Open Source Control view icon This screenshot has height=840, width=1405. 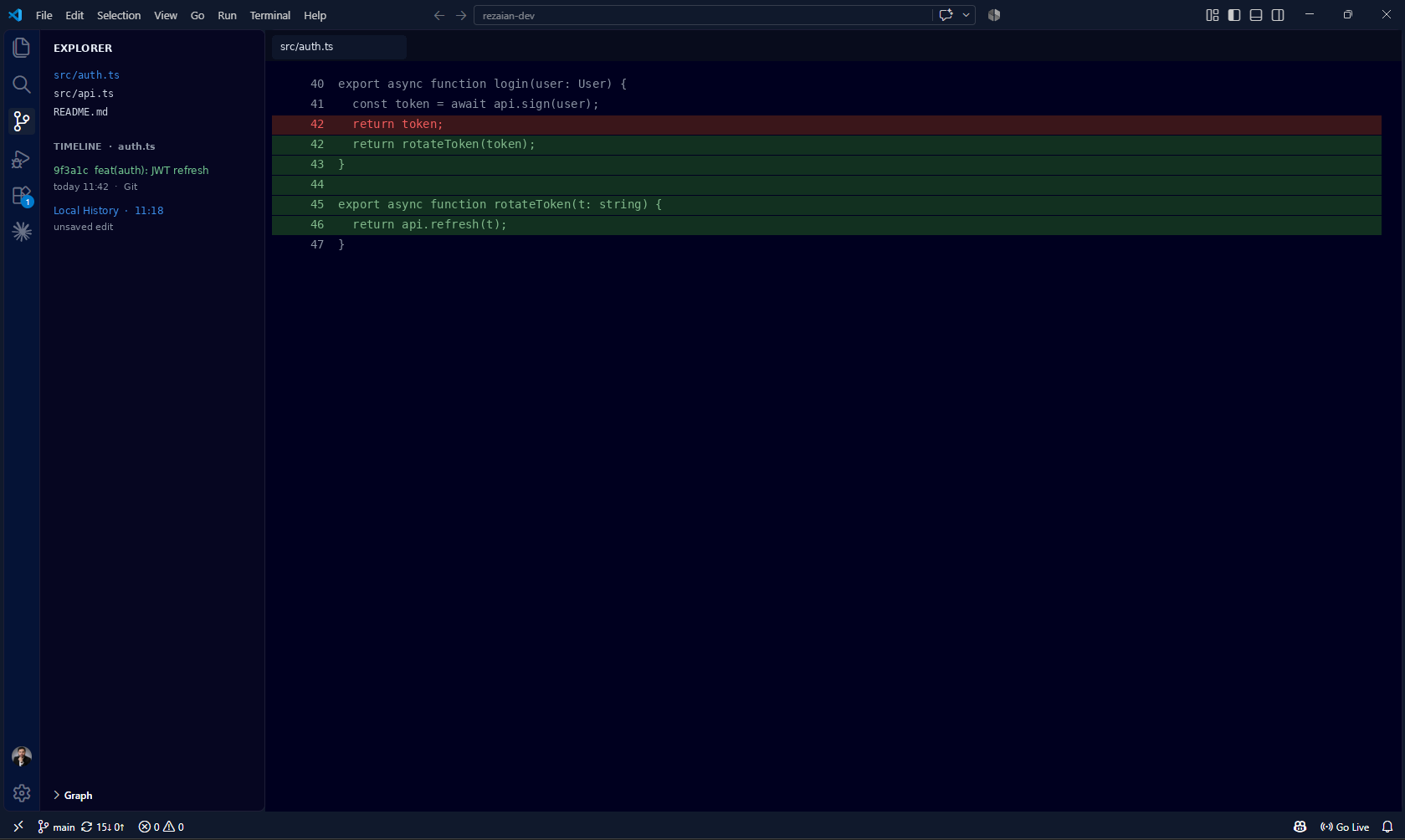click(x=22, y=121)
